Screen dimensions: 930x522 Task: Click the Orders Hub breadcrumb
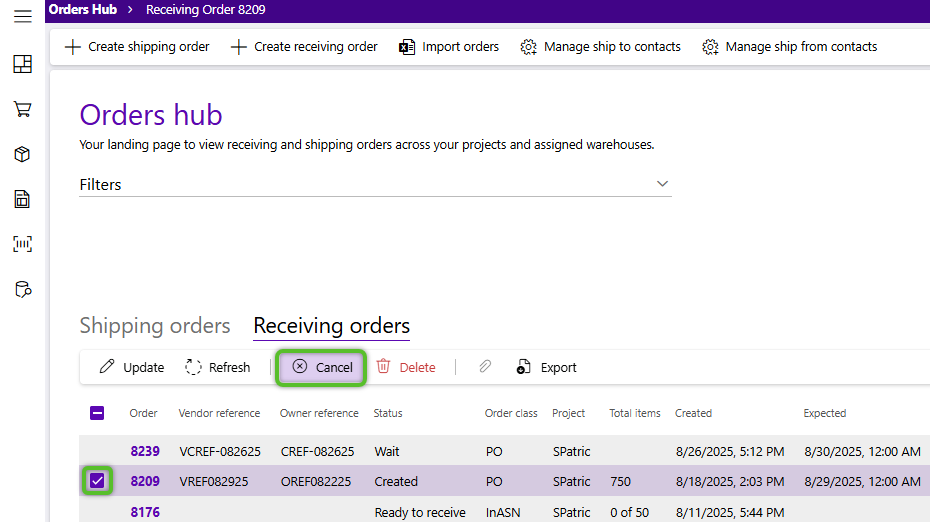[x=83, y=10]
